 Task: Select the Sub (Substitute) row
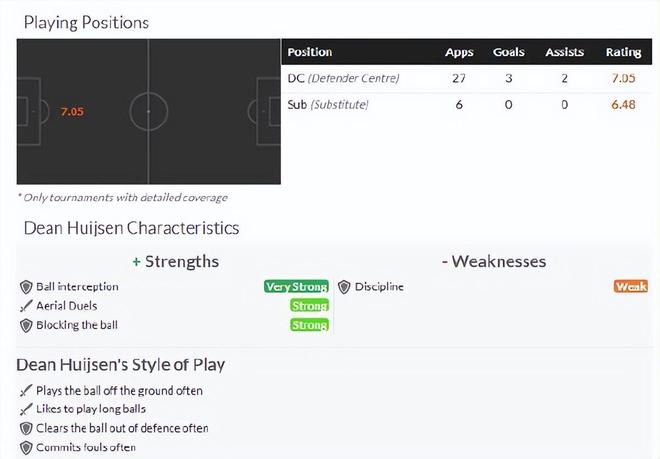328,105
